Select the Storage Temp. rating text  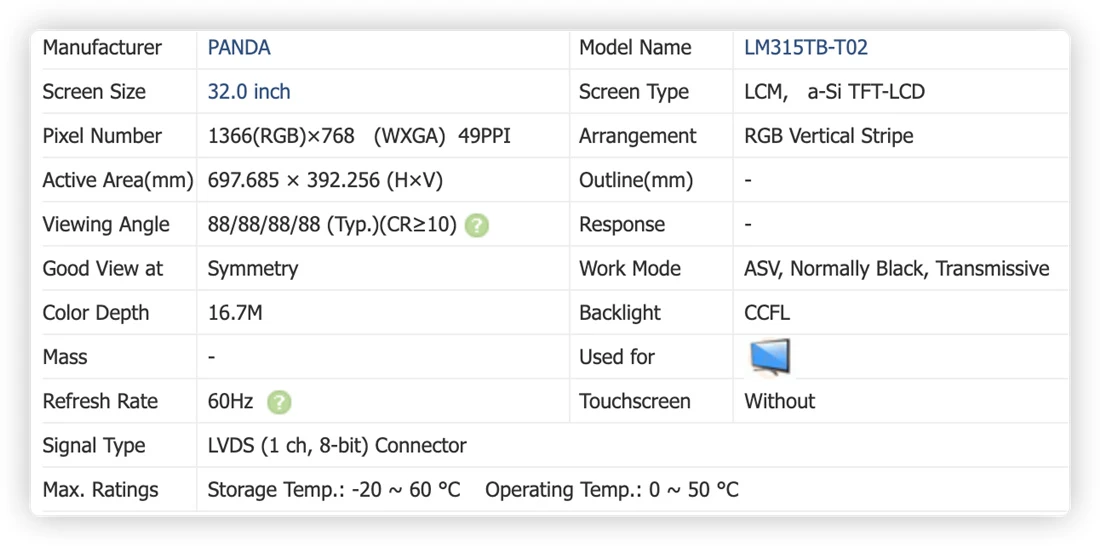pos(334,490)
